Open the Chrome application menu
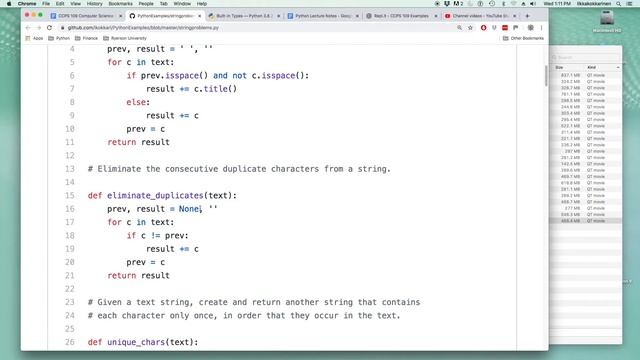The image size is (640, 360). (27, 4)
